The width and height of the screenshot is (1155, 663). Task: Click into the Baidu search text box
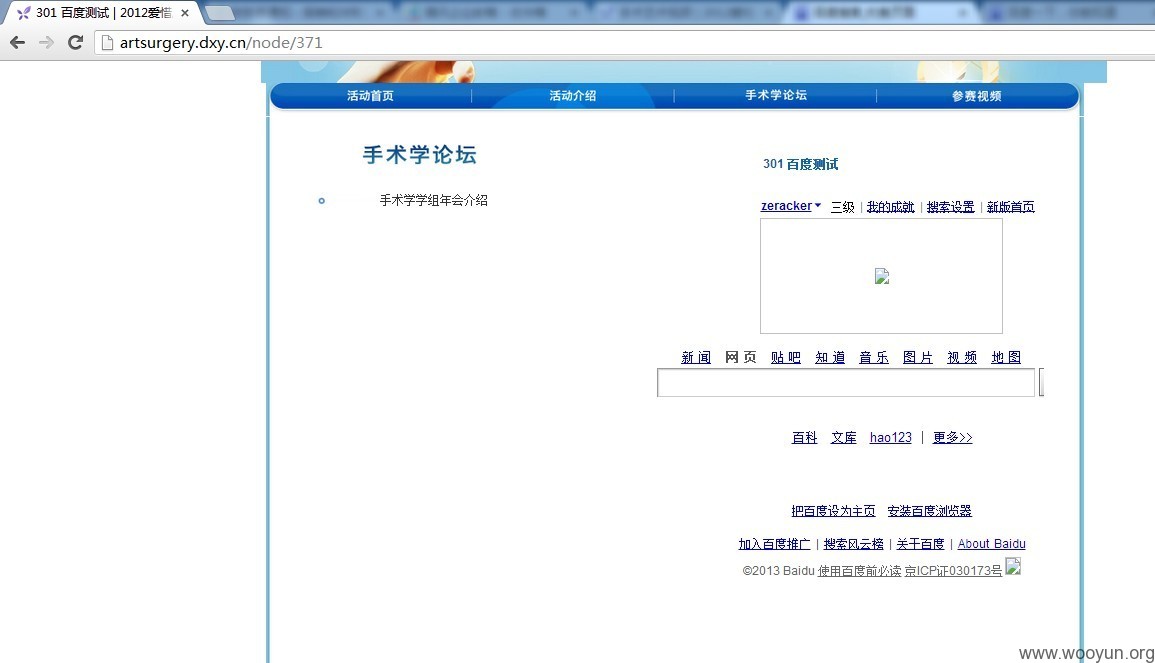pos(846,382)
